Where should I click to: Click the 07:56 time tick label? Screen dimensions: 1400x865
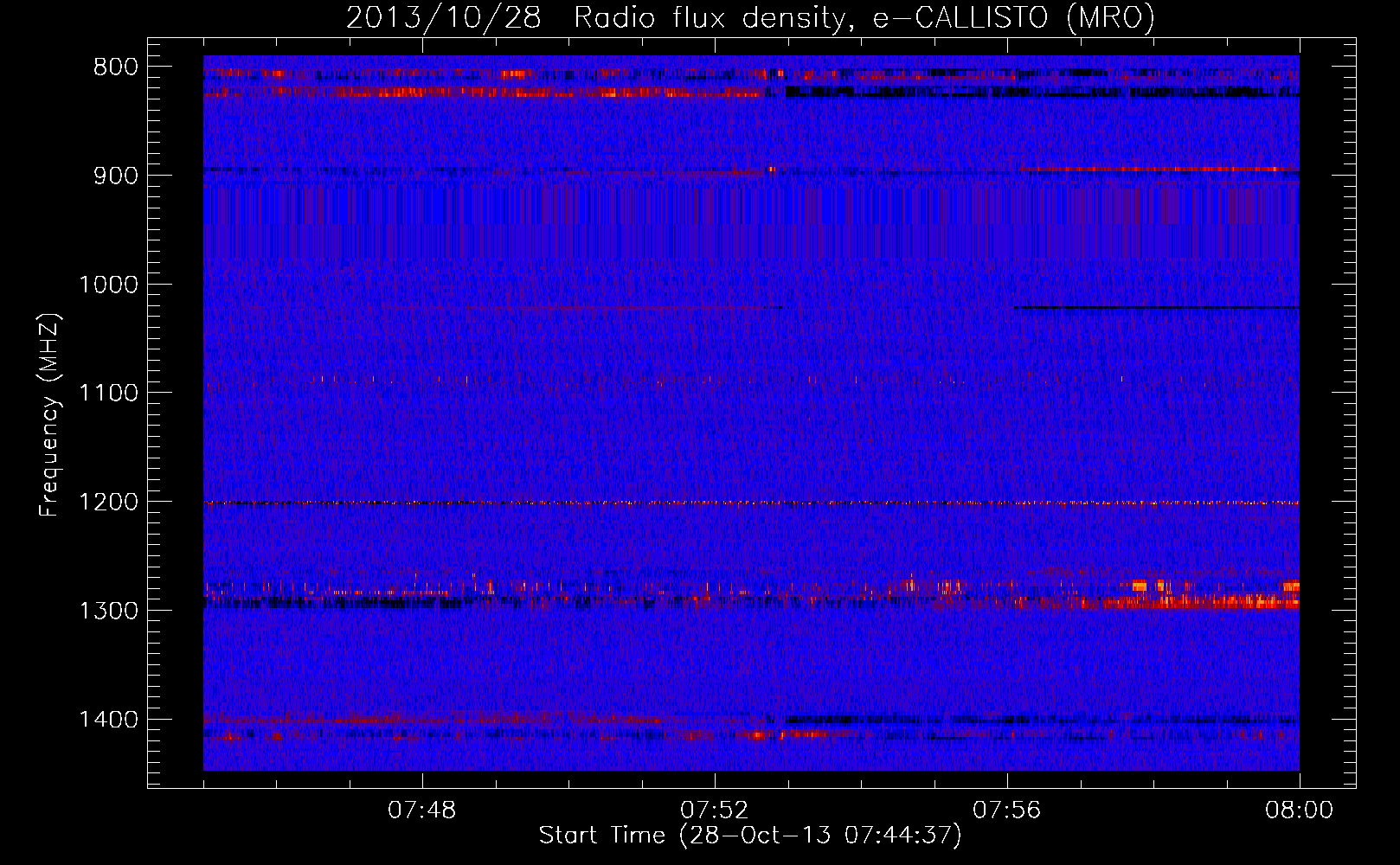click(1007, 811)
